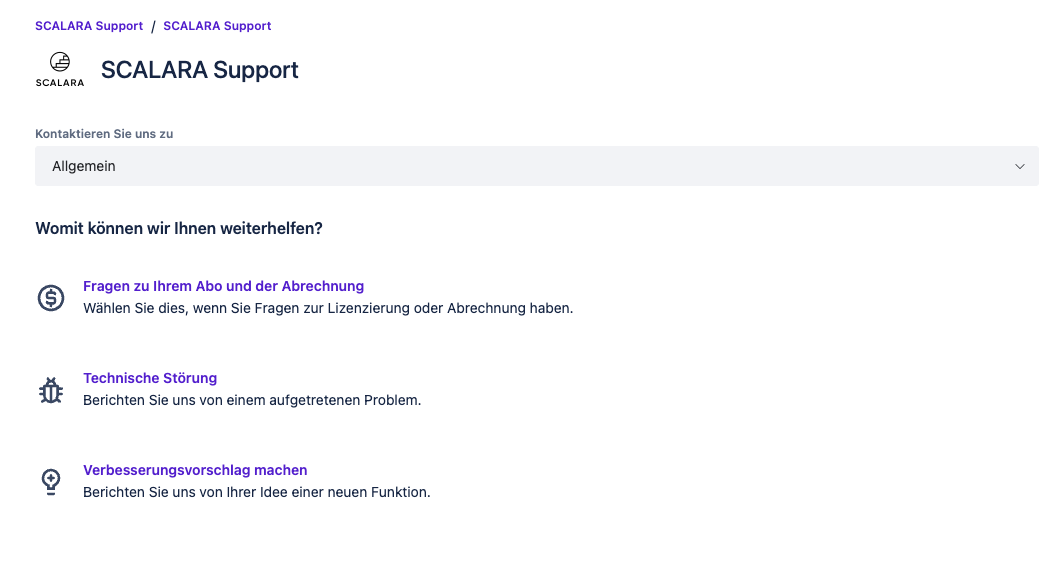Click 'Berichten Sie uns von einem aufgetretenen Problem'
The height and width of the screenshot is (586, 1062).
(252, 400)
